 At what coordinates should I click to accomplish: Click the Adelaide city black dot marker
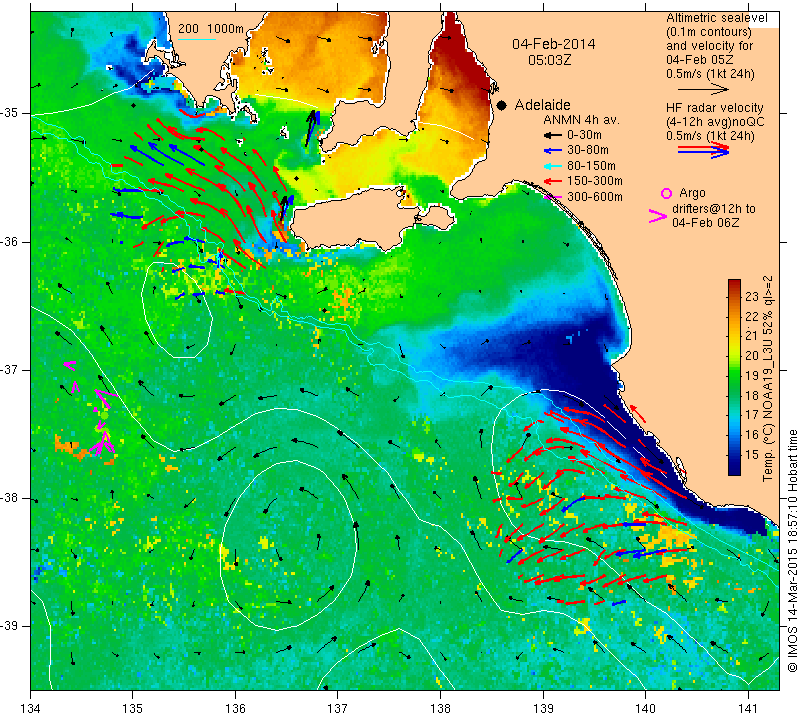point(502,106)
